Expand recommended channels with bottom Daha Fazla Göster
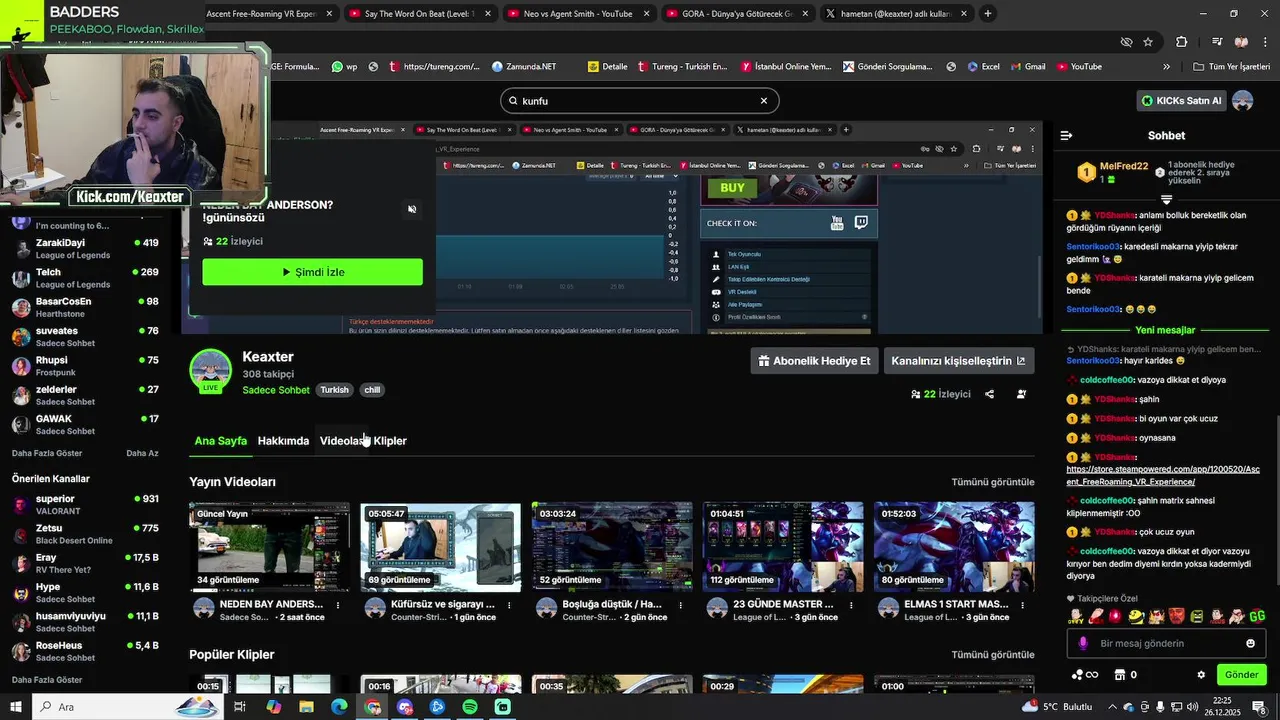Viewport: 1280px width, 720px height. click(x=47, y=680)
